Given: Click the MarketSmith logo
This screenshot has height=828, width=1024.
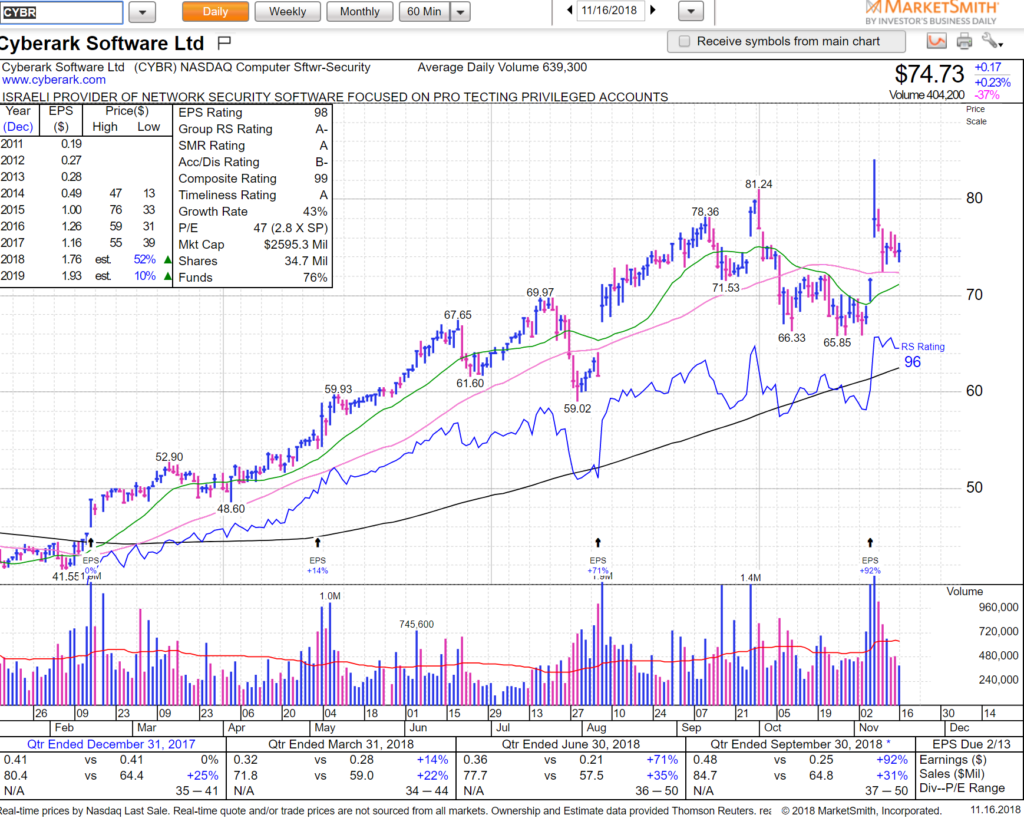Looking at the screenshot, I should click(x=931, y=13).
